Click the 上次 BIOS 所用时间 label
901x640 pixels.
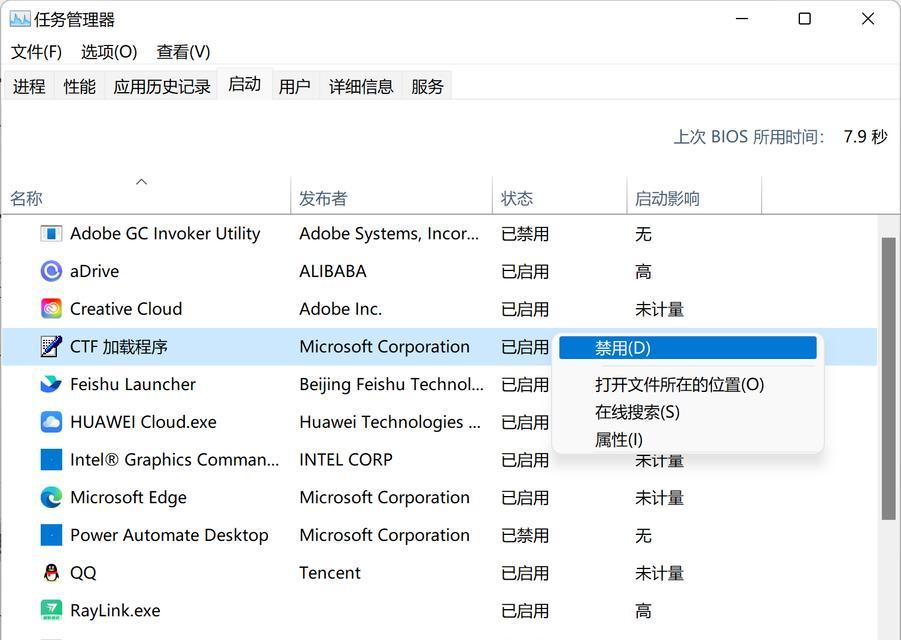[x=749, y=137]
